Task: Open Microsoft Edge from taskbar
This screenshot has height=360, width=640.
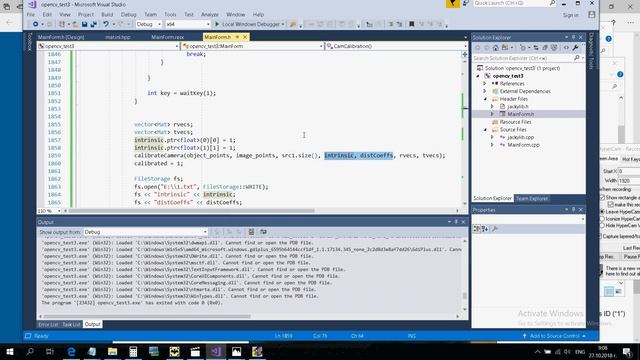Action: coord(71,351)
